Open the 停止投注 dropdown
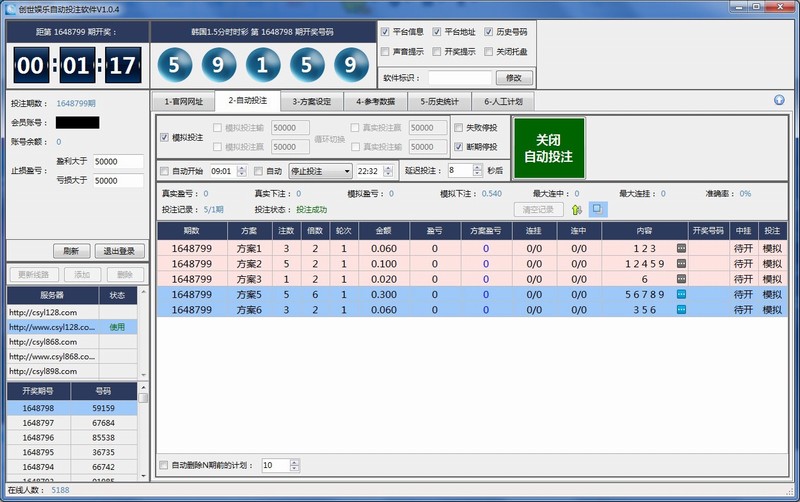This screenshot has width=800, height=502. [345, 171]
